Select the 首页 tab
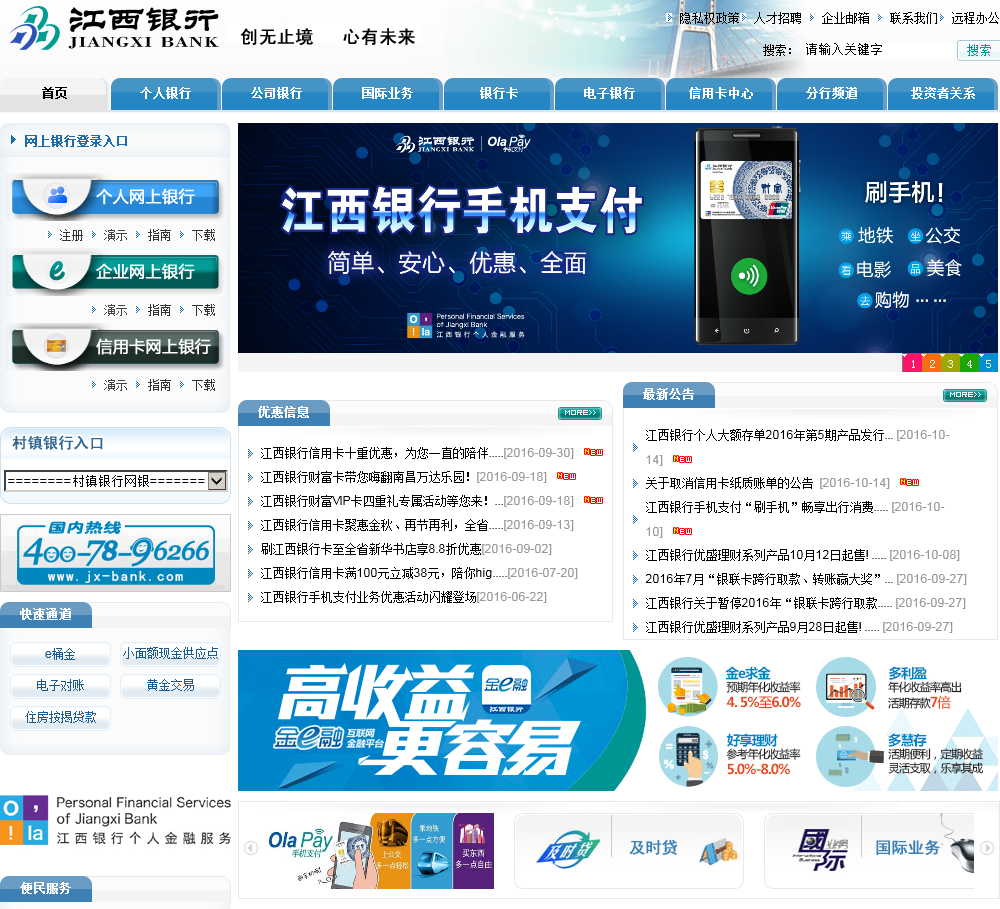1000x909 pixels. (x=54, y=93)
